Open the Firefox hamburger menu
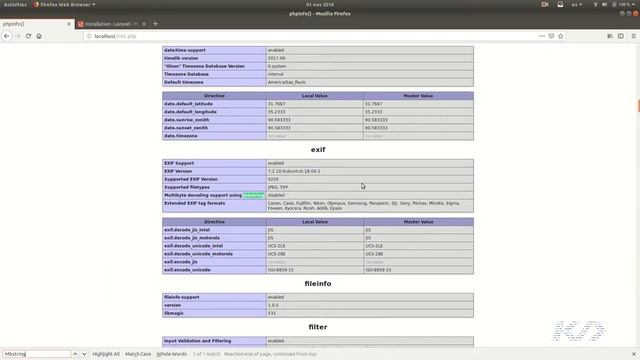 click(633, 36)
